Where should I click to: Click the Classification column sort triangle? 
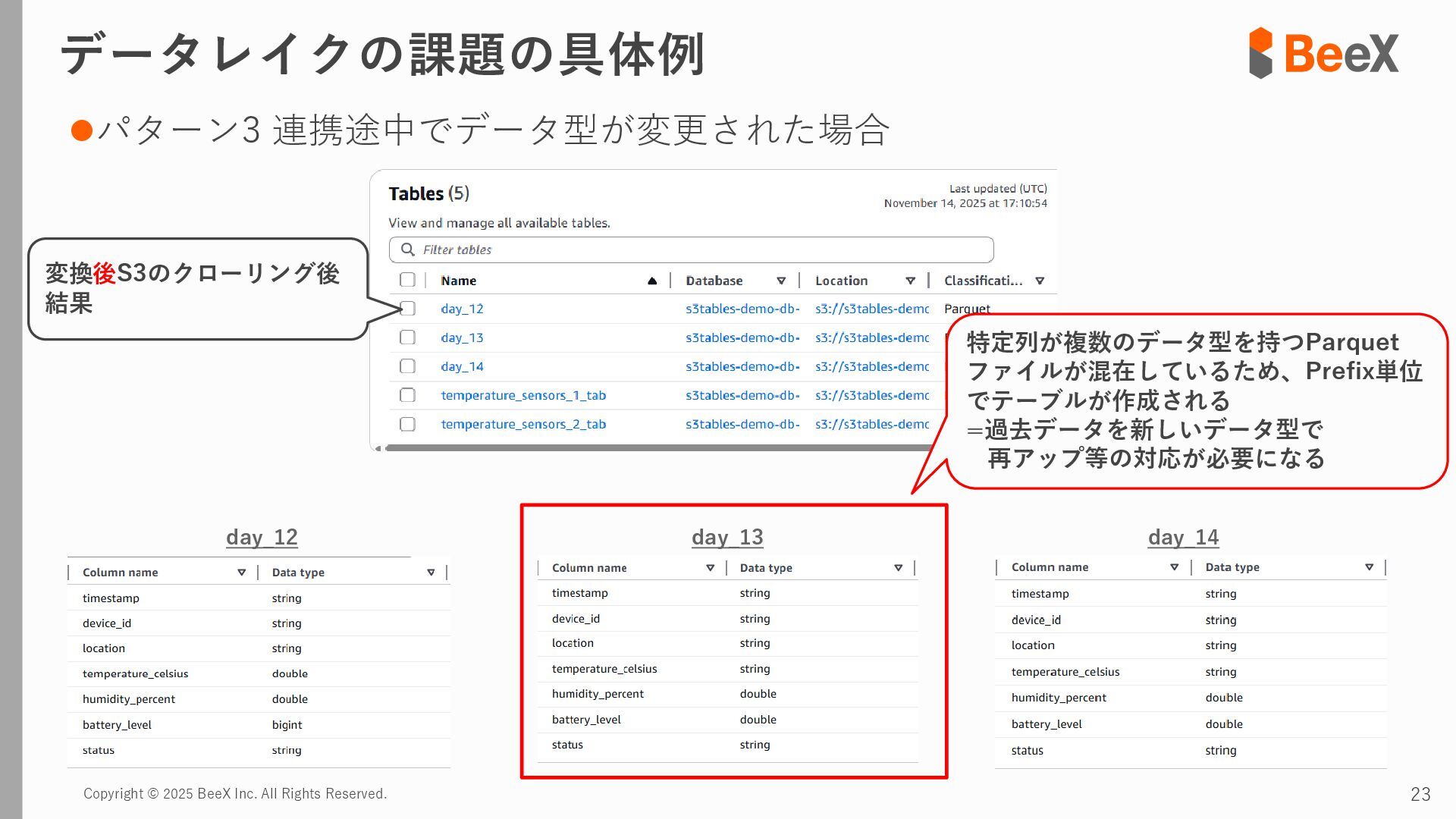[1040, 281]
